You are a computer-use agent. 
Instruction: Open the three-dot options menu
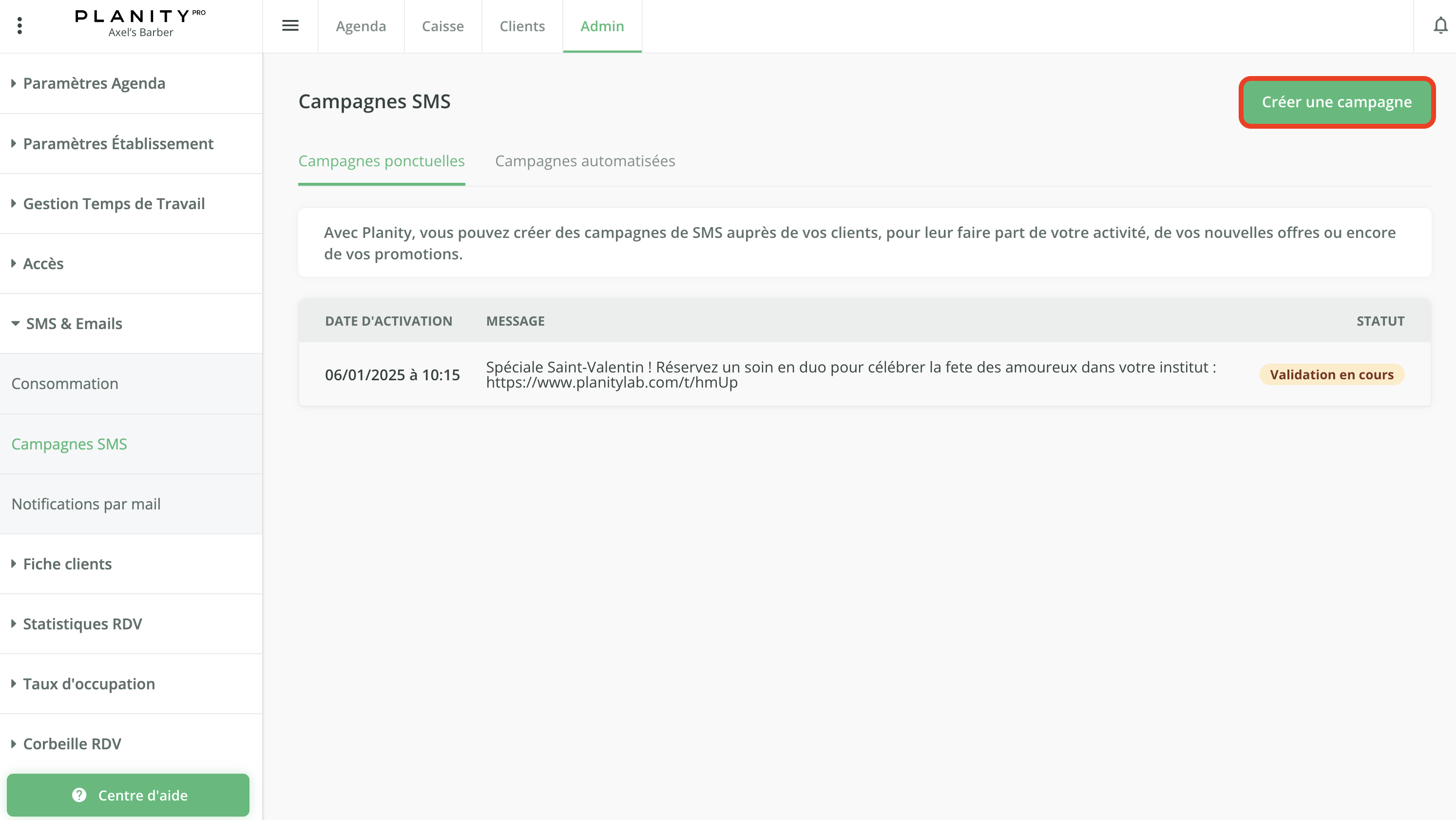[x=20, y=25]
